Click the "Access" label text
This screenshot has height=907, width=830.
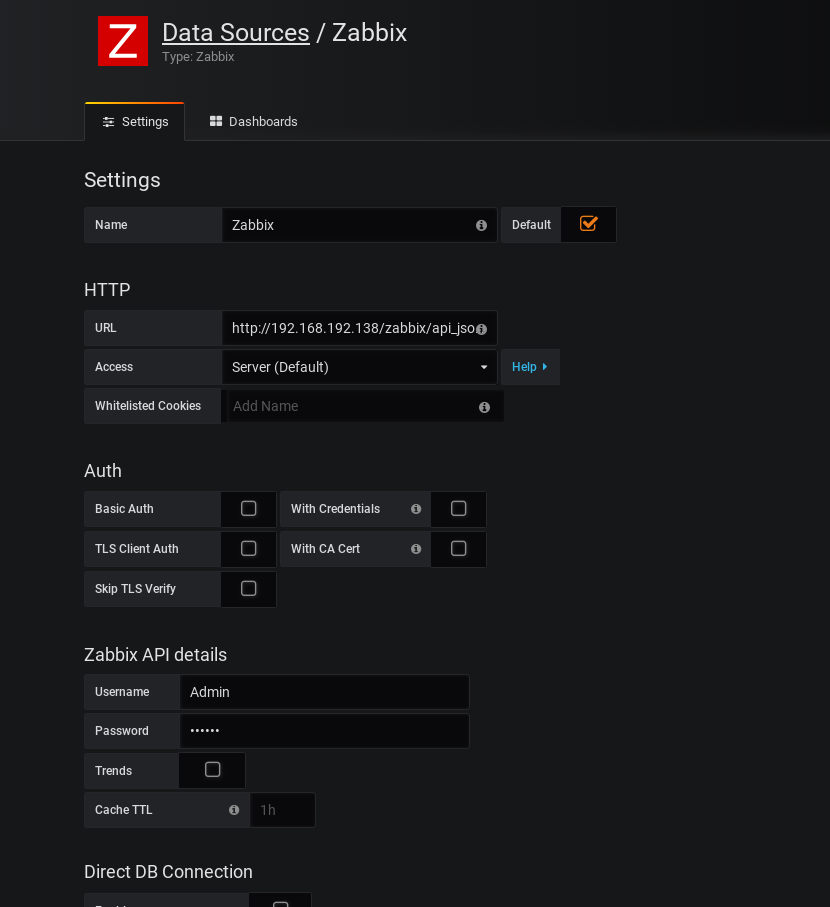coord(114,367)
